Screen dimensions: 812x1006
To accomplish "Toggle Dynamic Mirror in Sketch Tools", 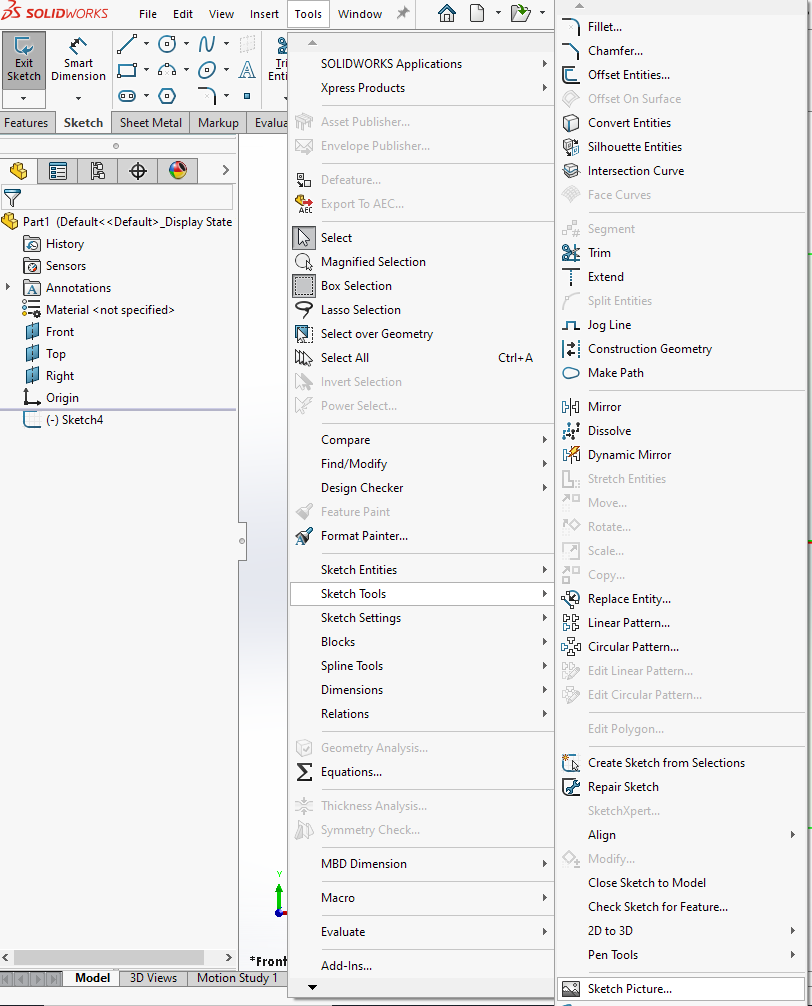I will [629, 455].
